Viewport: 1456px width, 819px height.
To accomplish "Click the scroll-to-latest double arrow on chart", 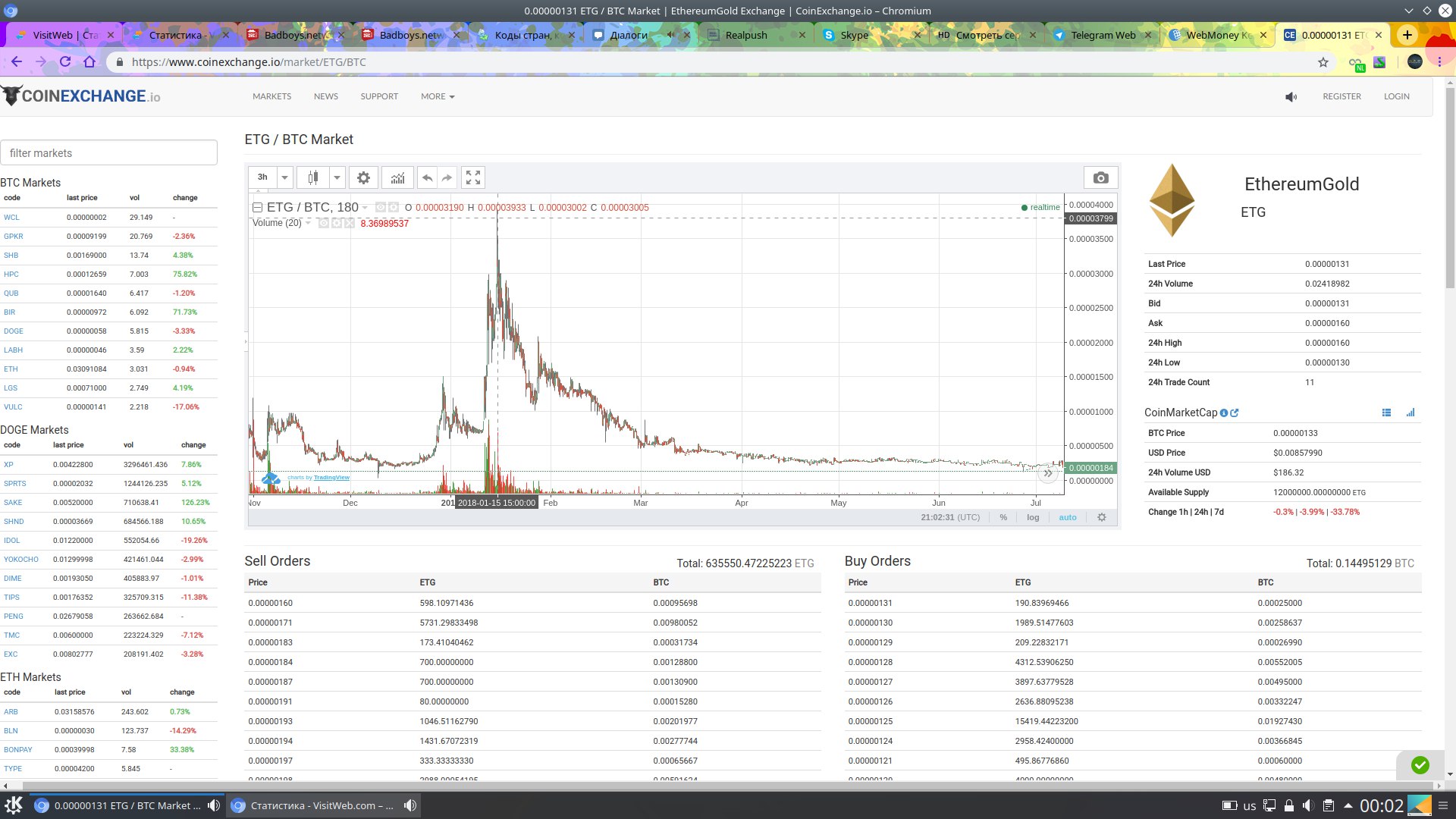I will pos(1047,473).
